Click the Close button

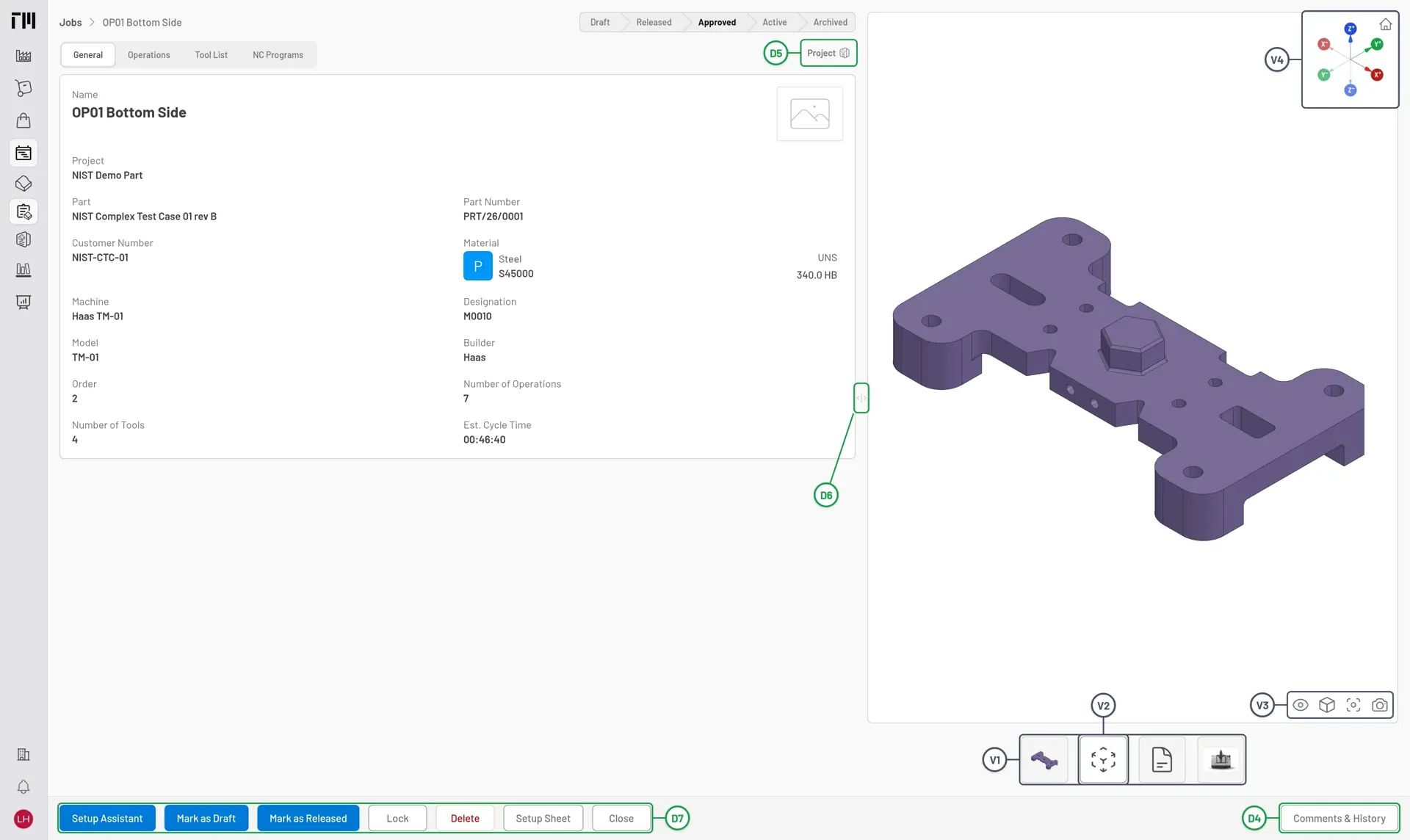[x=621, y=819]
